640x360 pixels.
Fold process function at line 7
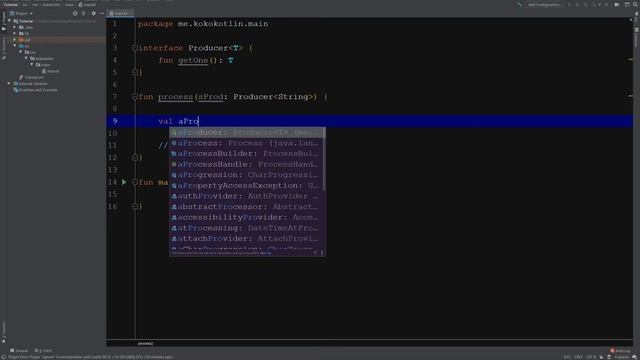pyautogui.click(x=135, y=97)
